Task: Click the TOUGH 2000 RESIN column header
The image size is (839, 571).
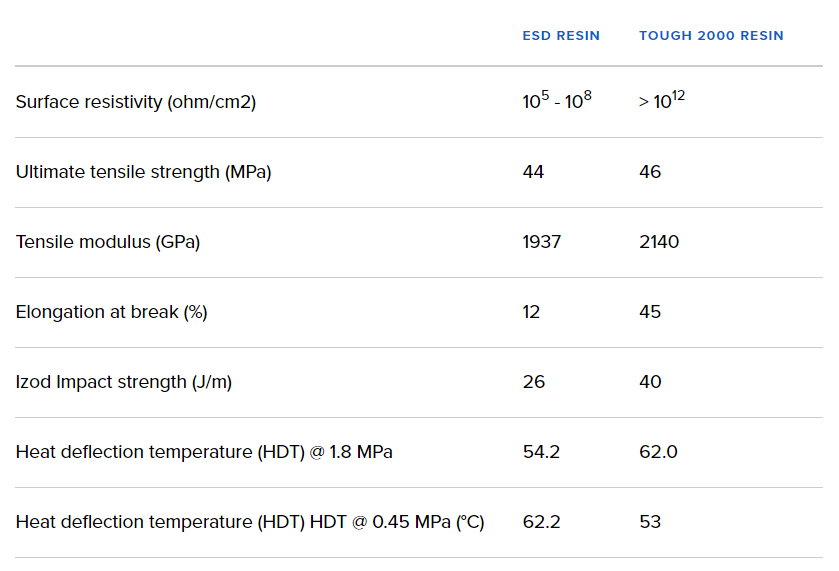Action: [711, 36]
